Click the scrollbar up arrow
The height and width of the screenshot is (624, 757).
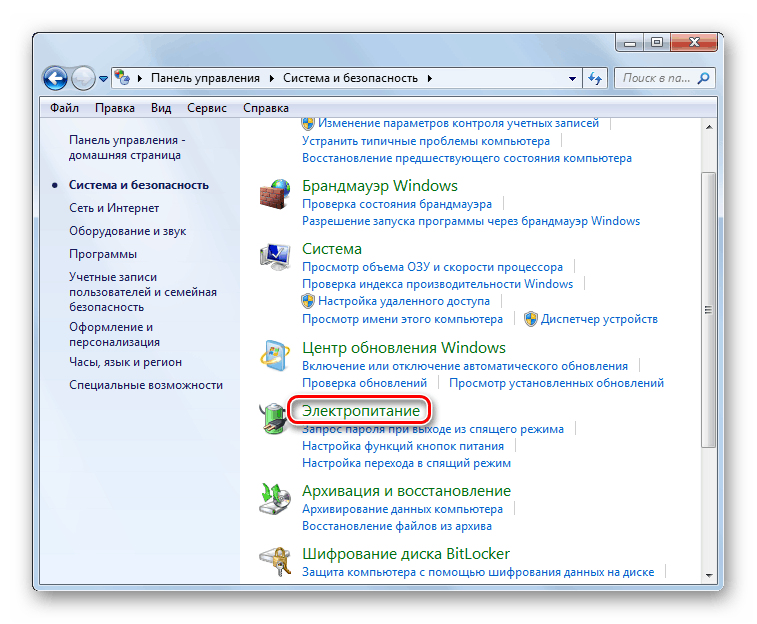point(709,127)
